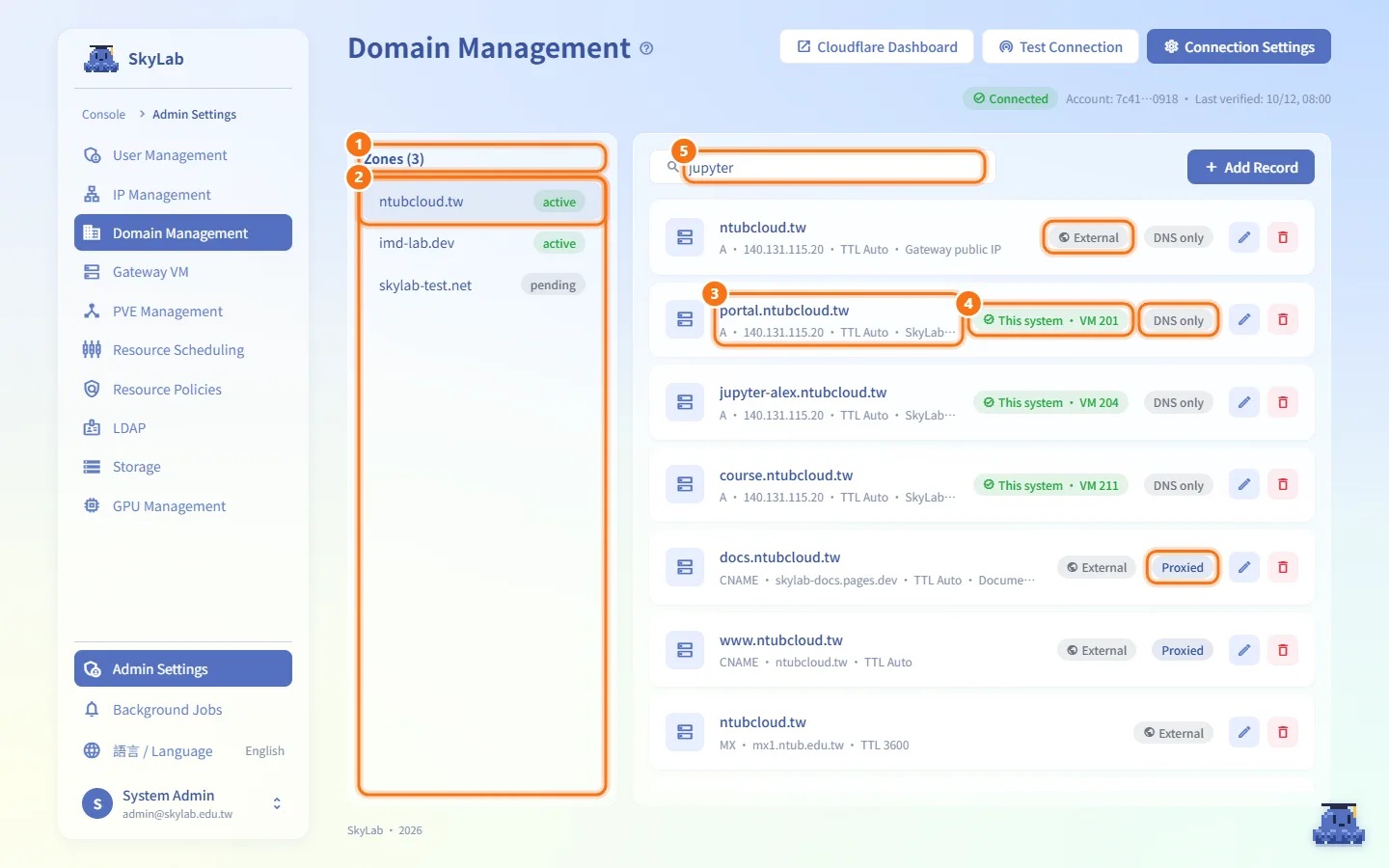Screen dimensions: 1389x868
Task: Delete the portal.ntubcloud.tw record
Action: [x=1283, y=320]
